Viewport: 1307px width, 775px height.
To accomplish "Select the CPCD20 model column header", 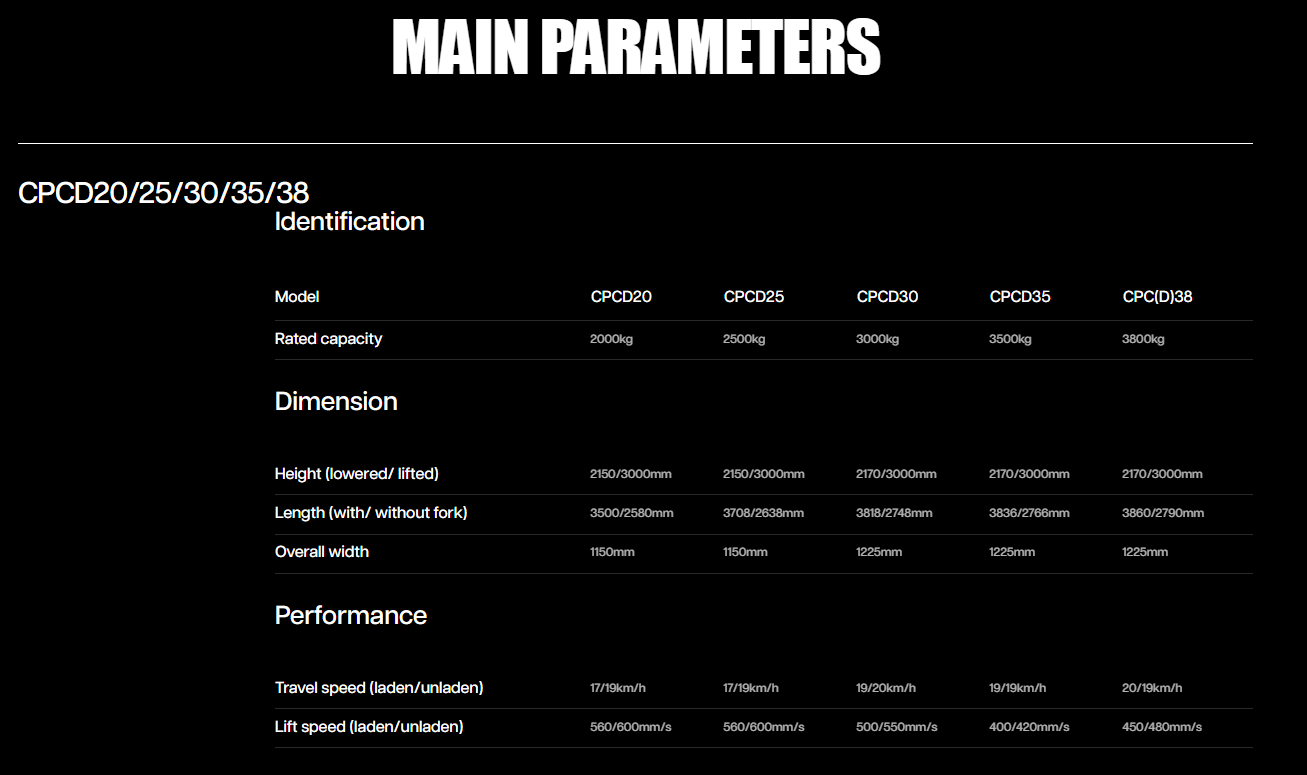I will coord(621,297).
